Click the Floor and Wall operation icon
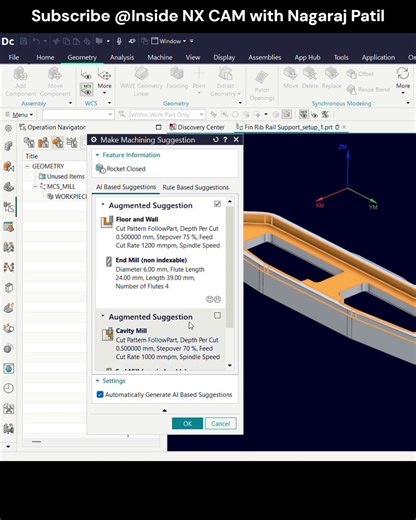This screenshot has height=520, width=416. pyautogui.click(x=107, y=222)
